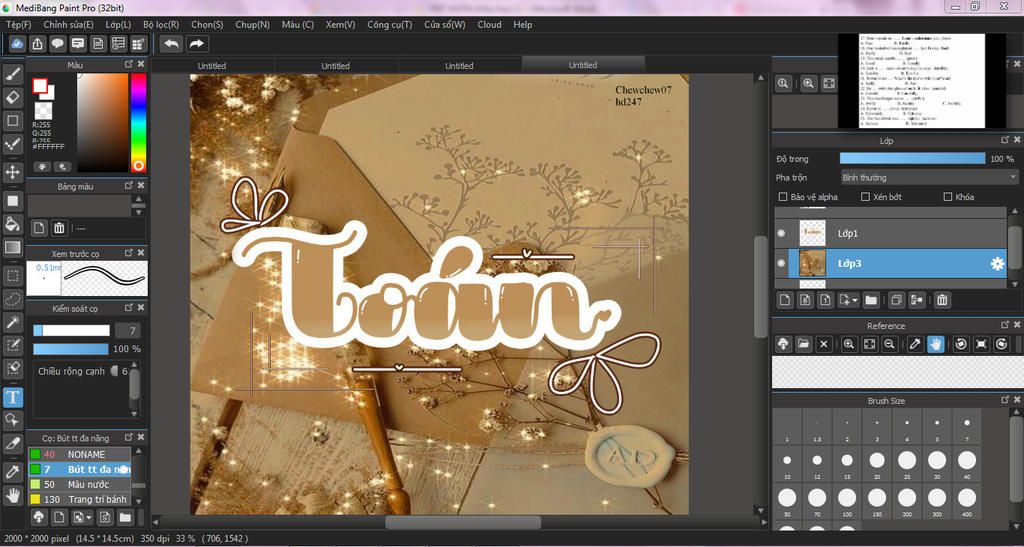The image size is (1024, 547).
Task: Hide the Lớp3 layer visibility dot
Action: 781,263
